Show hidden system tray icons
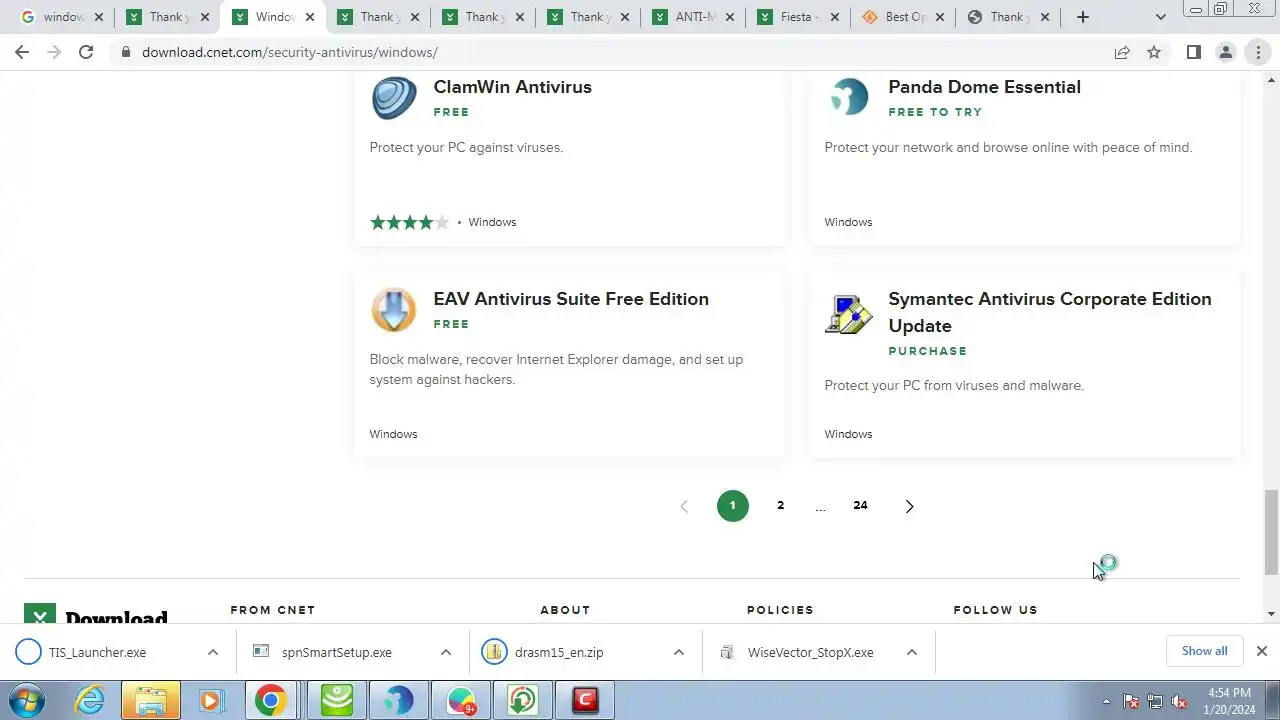The height and width of the screenshot is (720, 1280). tap(1106, 701)
